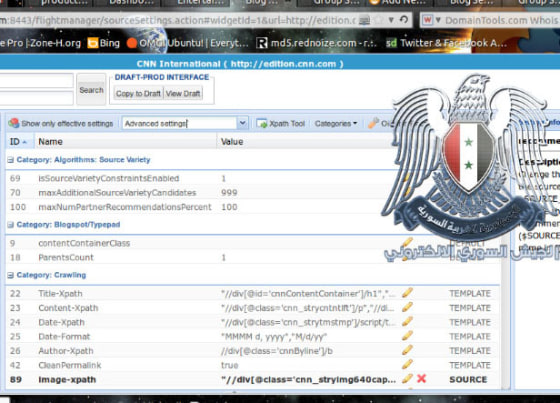The width and height of the screenshot is (560, 403).
Task: Edit Author-Xpath with pencil icon
Action: pos(407,350)
